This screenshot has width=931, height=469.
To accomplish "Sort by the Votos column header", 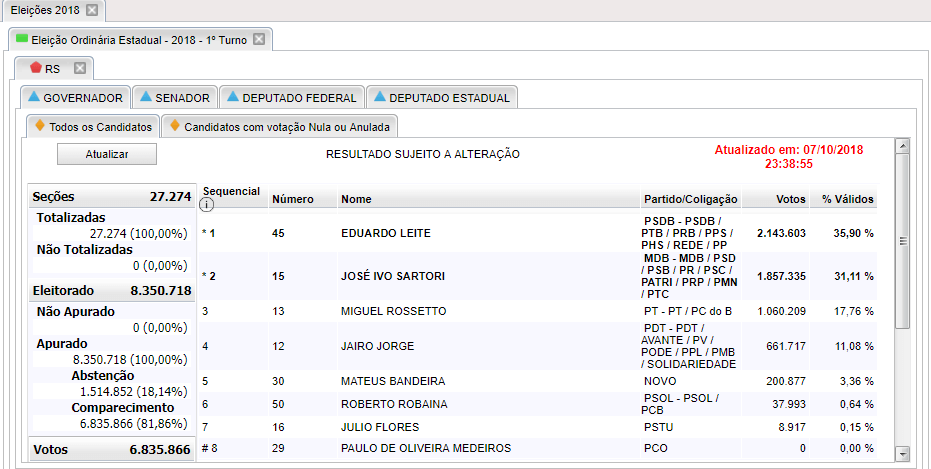I will tap(791, 199).
